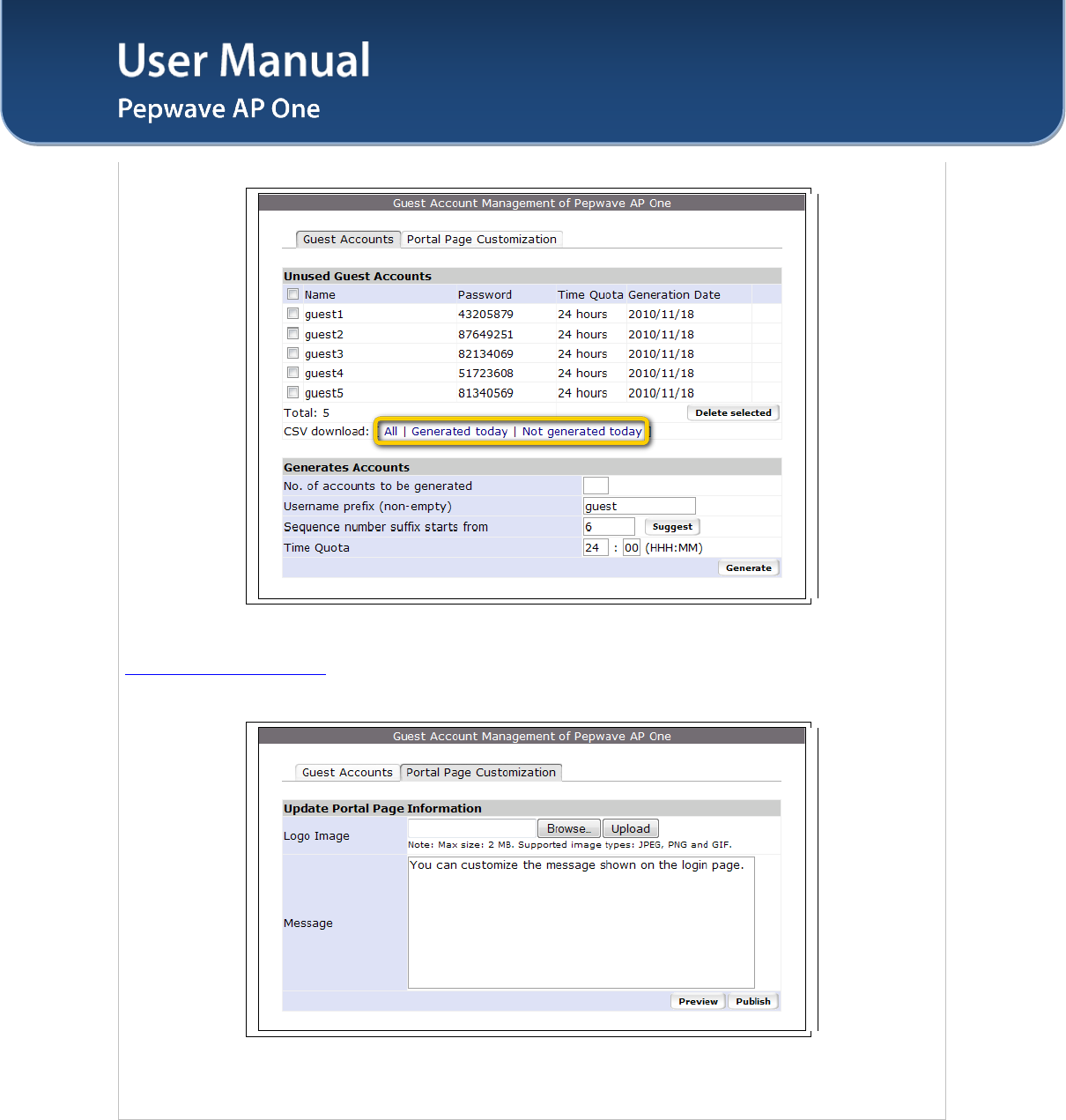Click the Unused Guest Accounts heading
The image size is (1066, 1120).
358,276
